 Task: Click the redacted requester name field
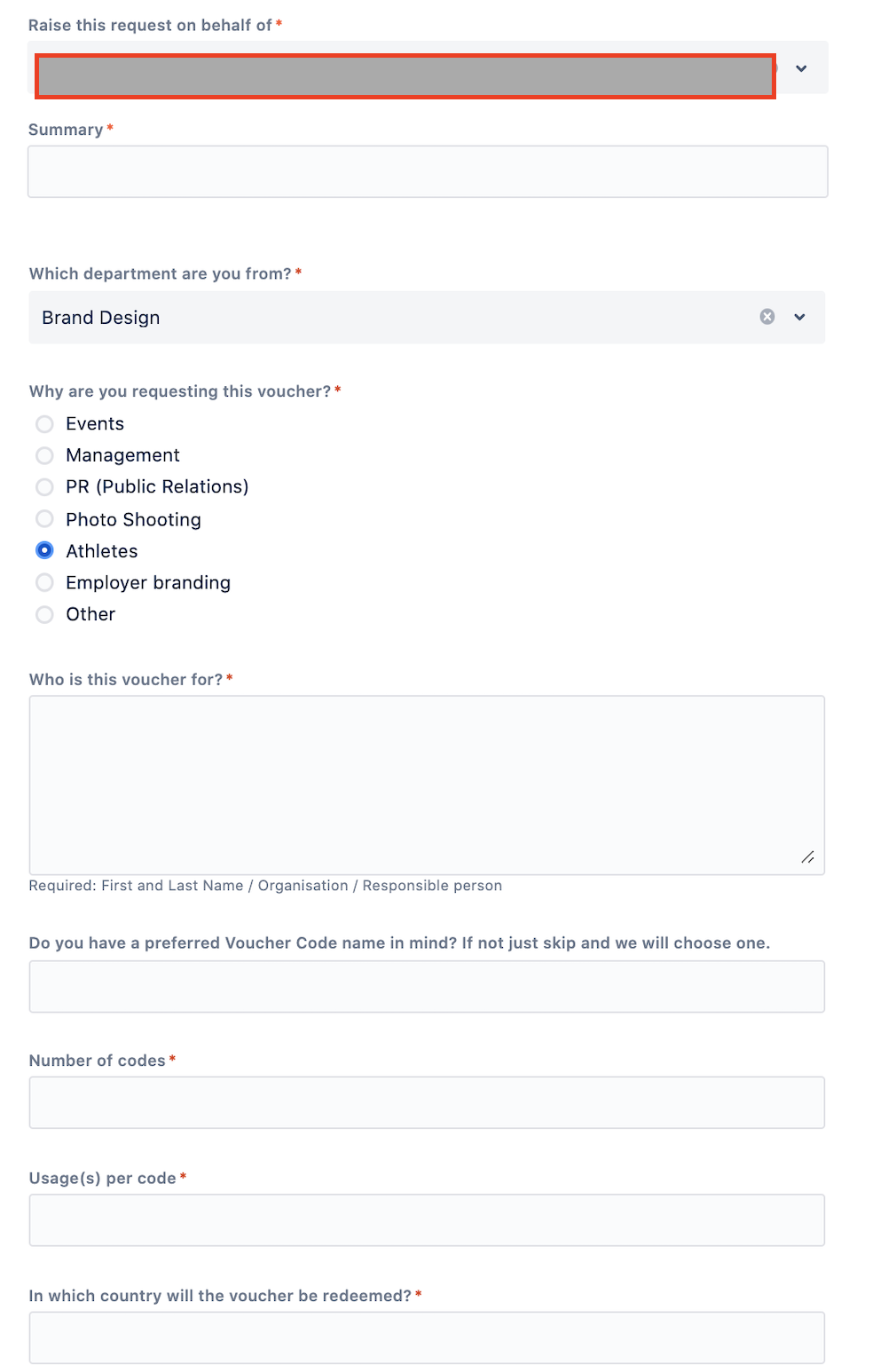(x=405, y=76)
